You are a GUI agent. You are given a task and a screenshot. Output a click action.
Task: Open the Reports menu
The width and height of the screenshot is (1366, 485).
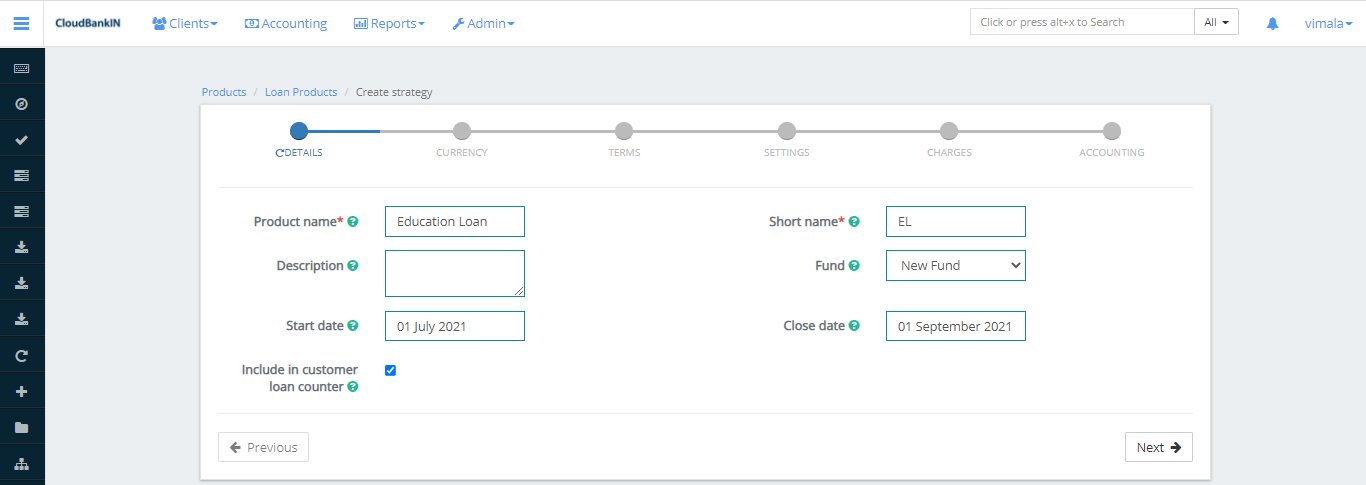click(x=389, y=23)
